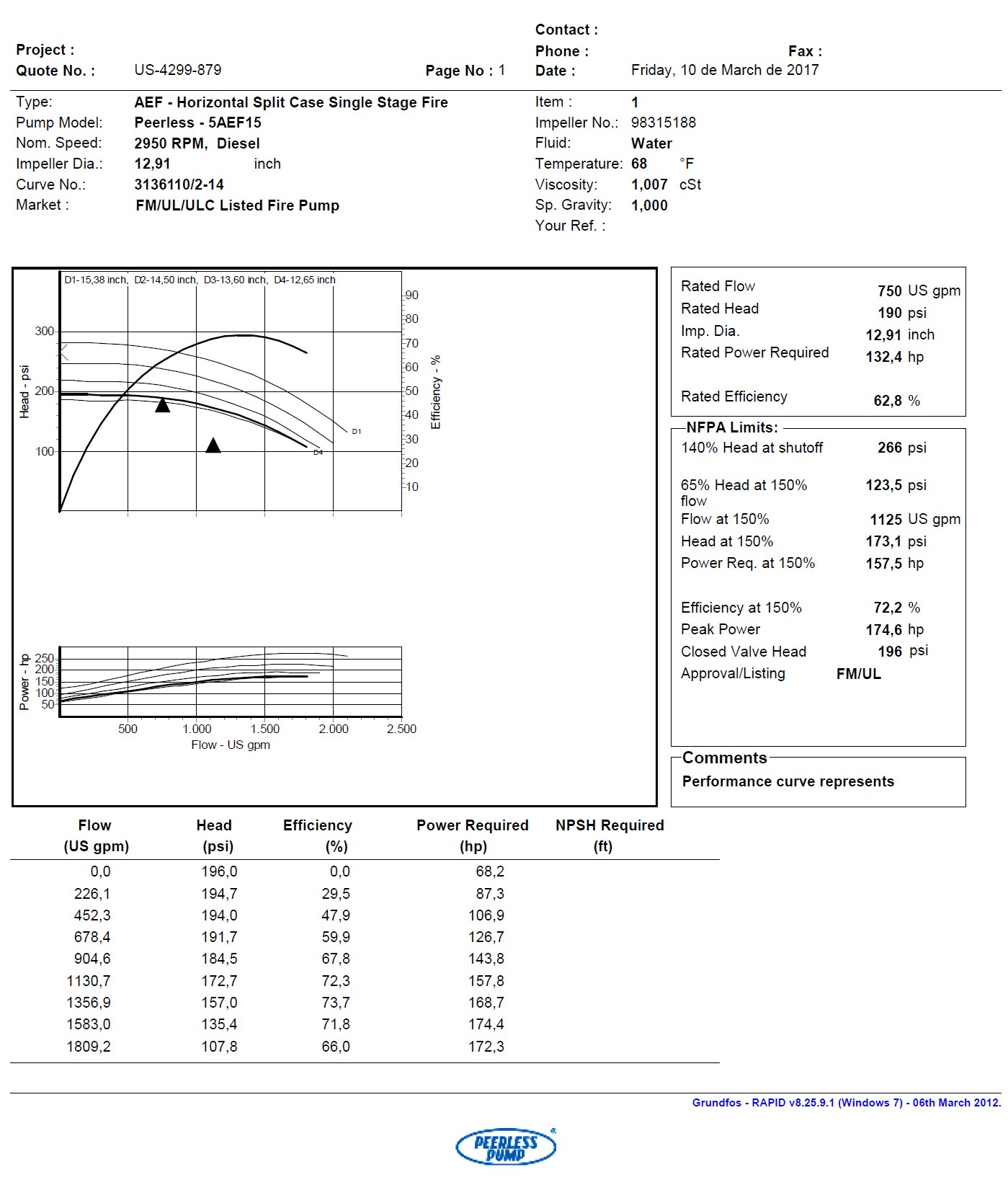The height and width of the screenshot is (1185, 1008).
Task: Click the Flow (US gpm) column header
Action: click(96, 835)
